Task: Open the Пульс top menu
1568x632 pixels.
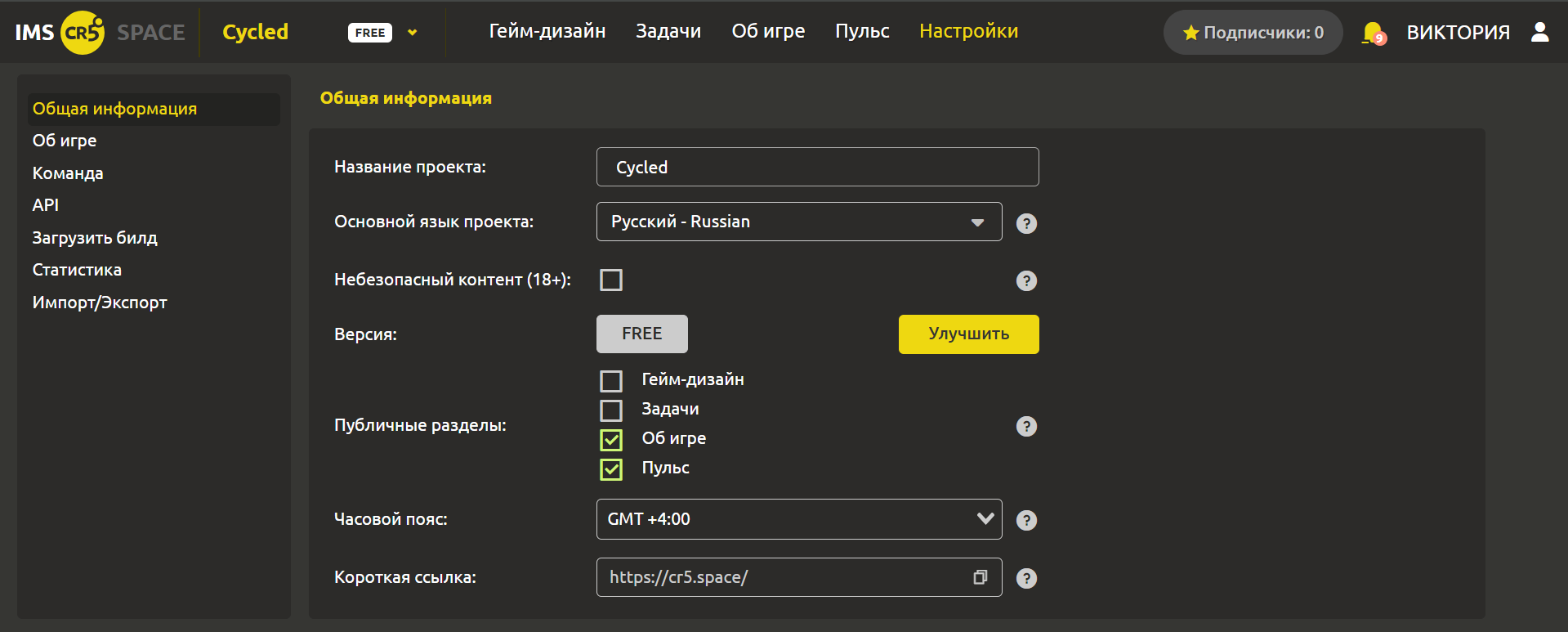Action: point(862,31)
